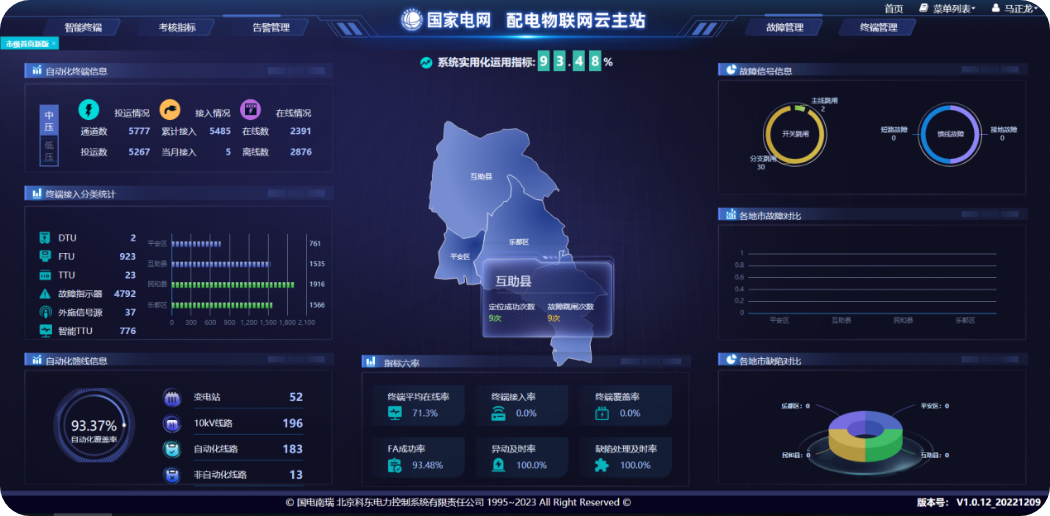The image size is (1050, 516).
Task: Click the 外施信号源 signal icon
Action: tap(45, 312)
